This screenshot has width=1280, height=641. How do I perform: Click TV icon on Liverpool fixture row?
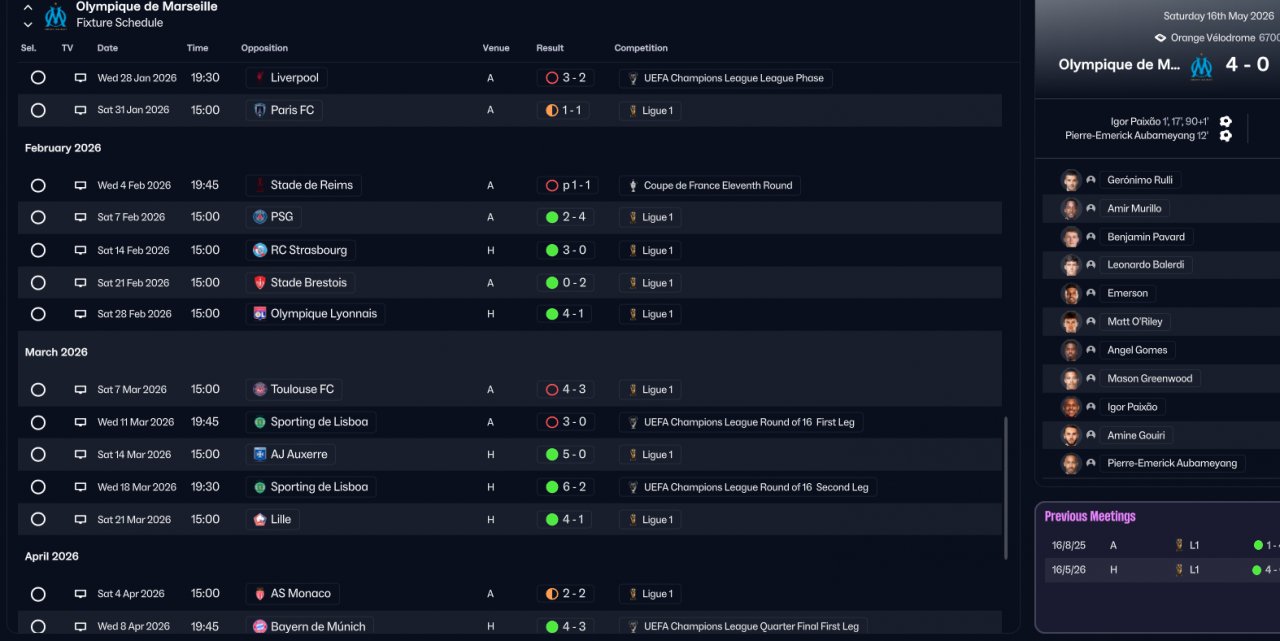click(x=81, y=78)
